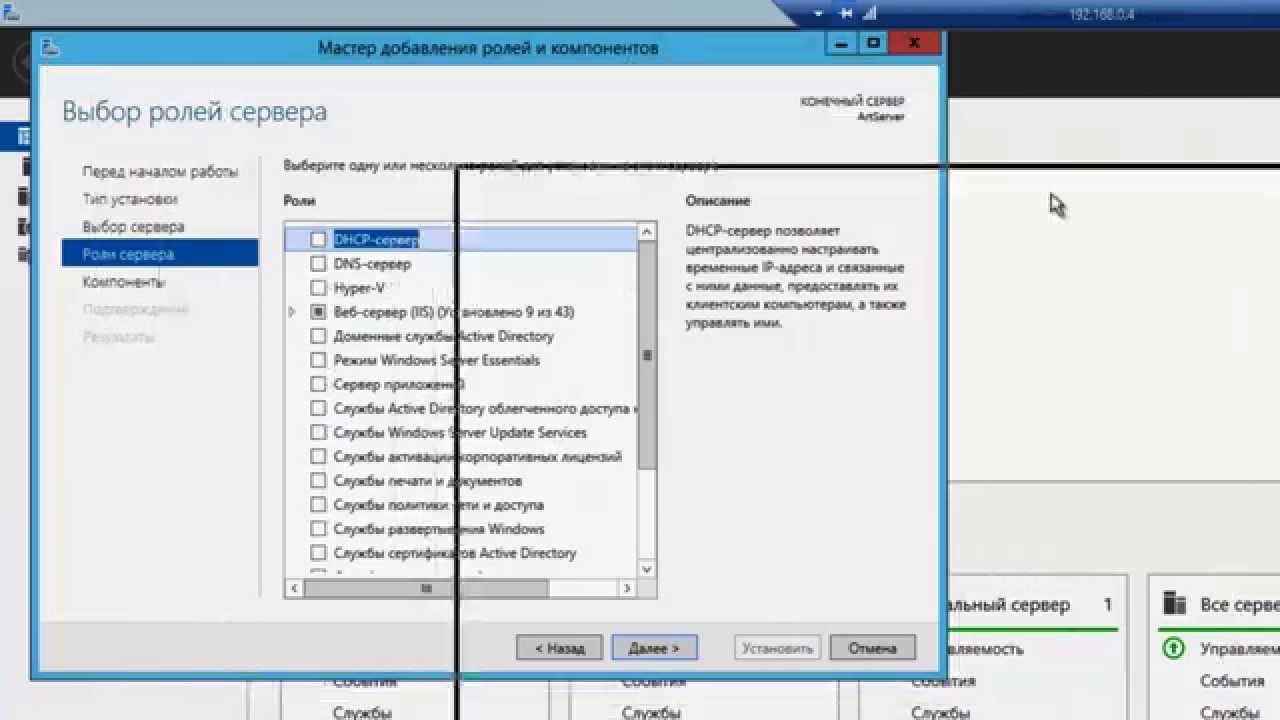Tick the Сервер приложений checkbox

click(318, 384)
